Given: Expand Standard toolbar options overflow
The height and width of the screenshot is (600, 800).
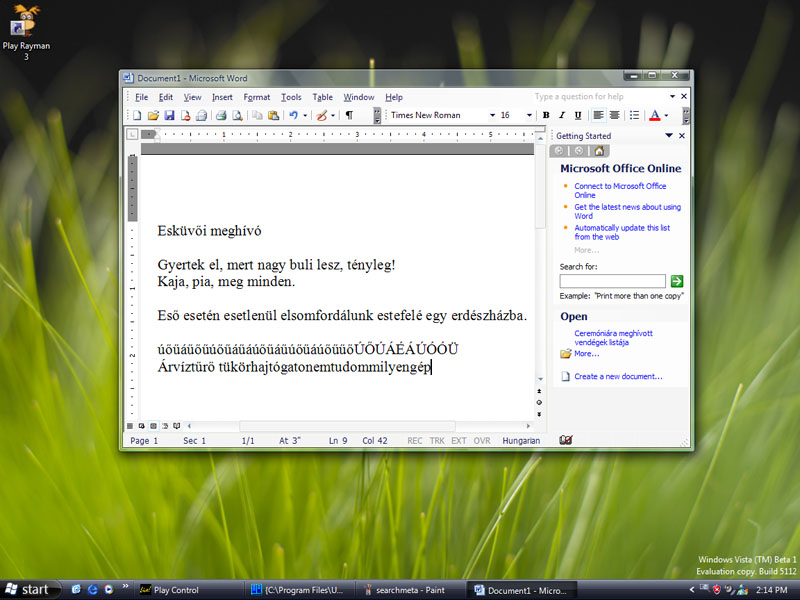Looking at the screenshot, I should click(x=377, y=116).
